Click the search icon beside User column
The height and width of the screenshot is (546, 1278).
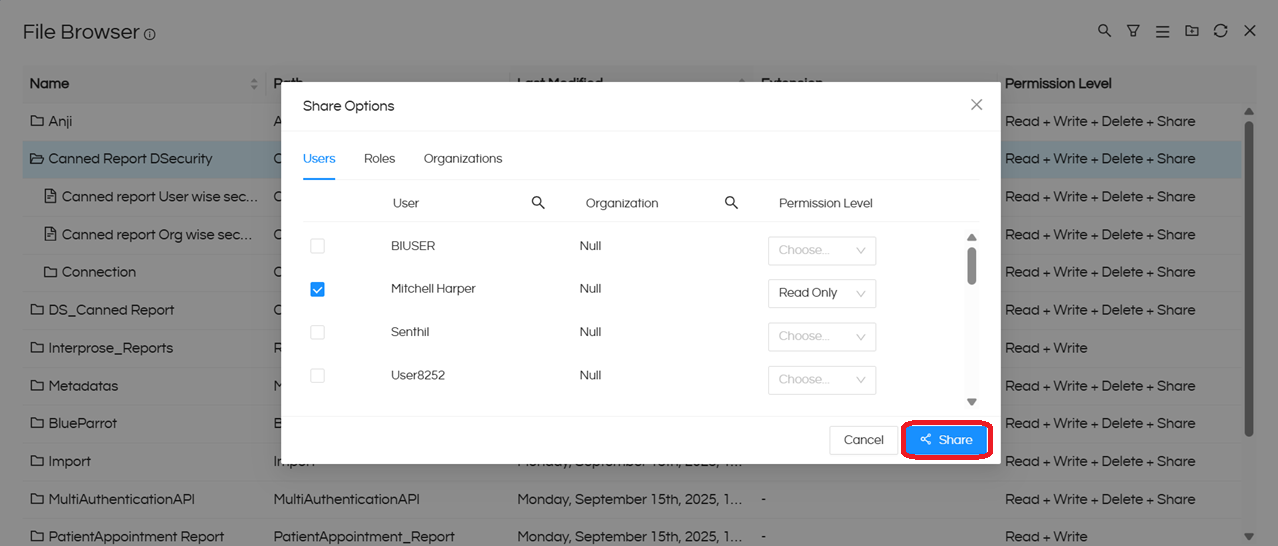coord(538,203)
